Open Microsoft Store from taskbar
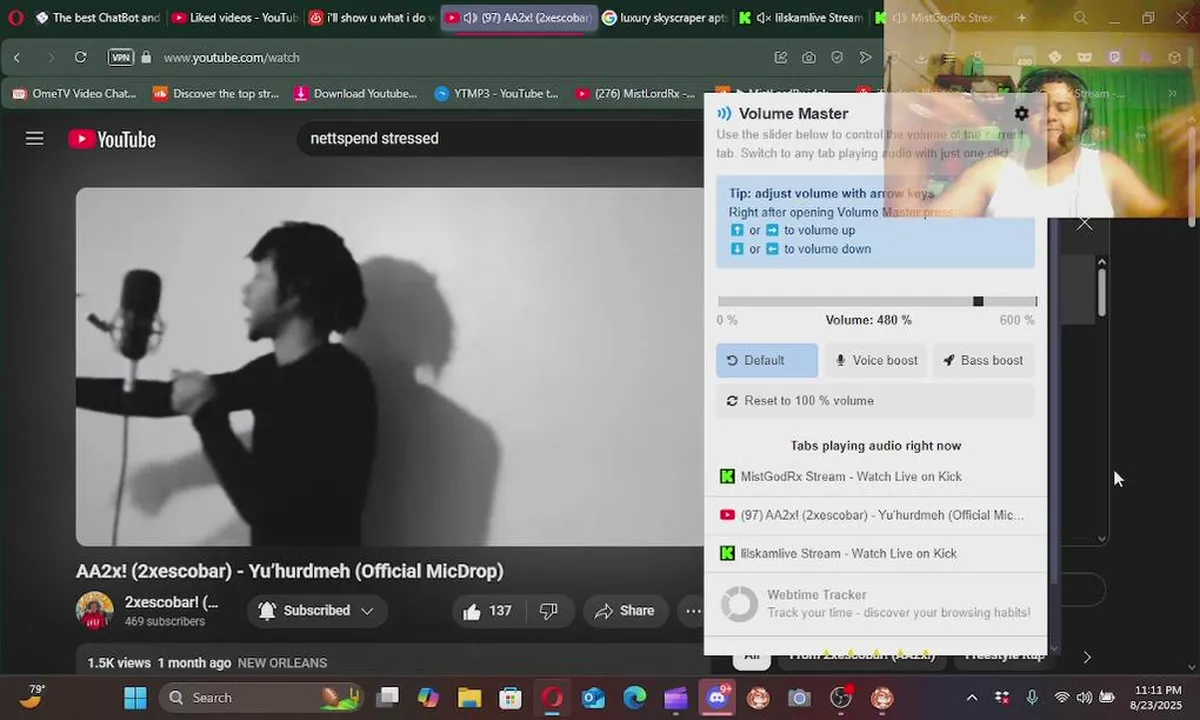Image resolution: width=1200 pixels, height=720 pixels. (510, 697)
